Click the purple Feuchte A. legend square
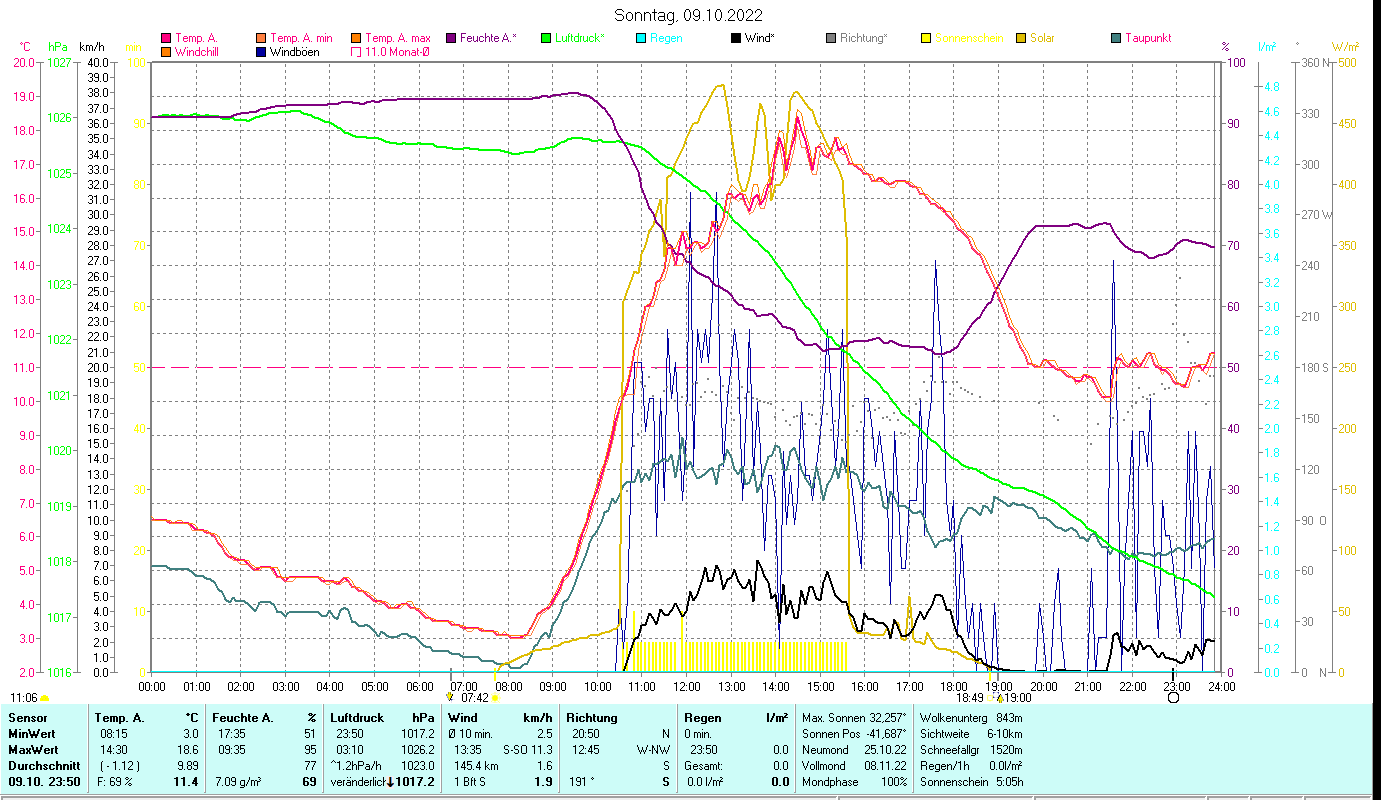This screenshot has height=800, width=1381. (x=451, y=38)
